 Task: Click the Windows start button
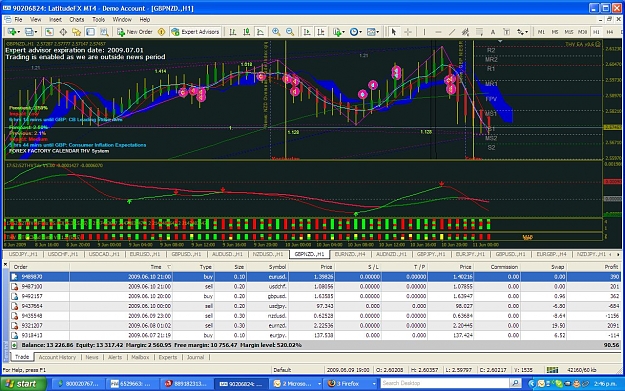coord(23,384)
